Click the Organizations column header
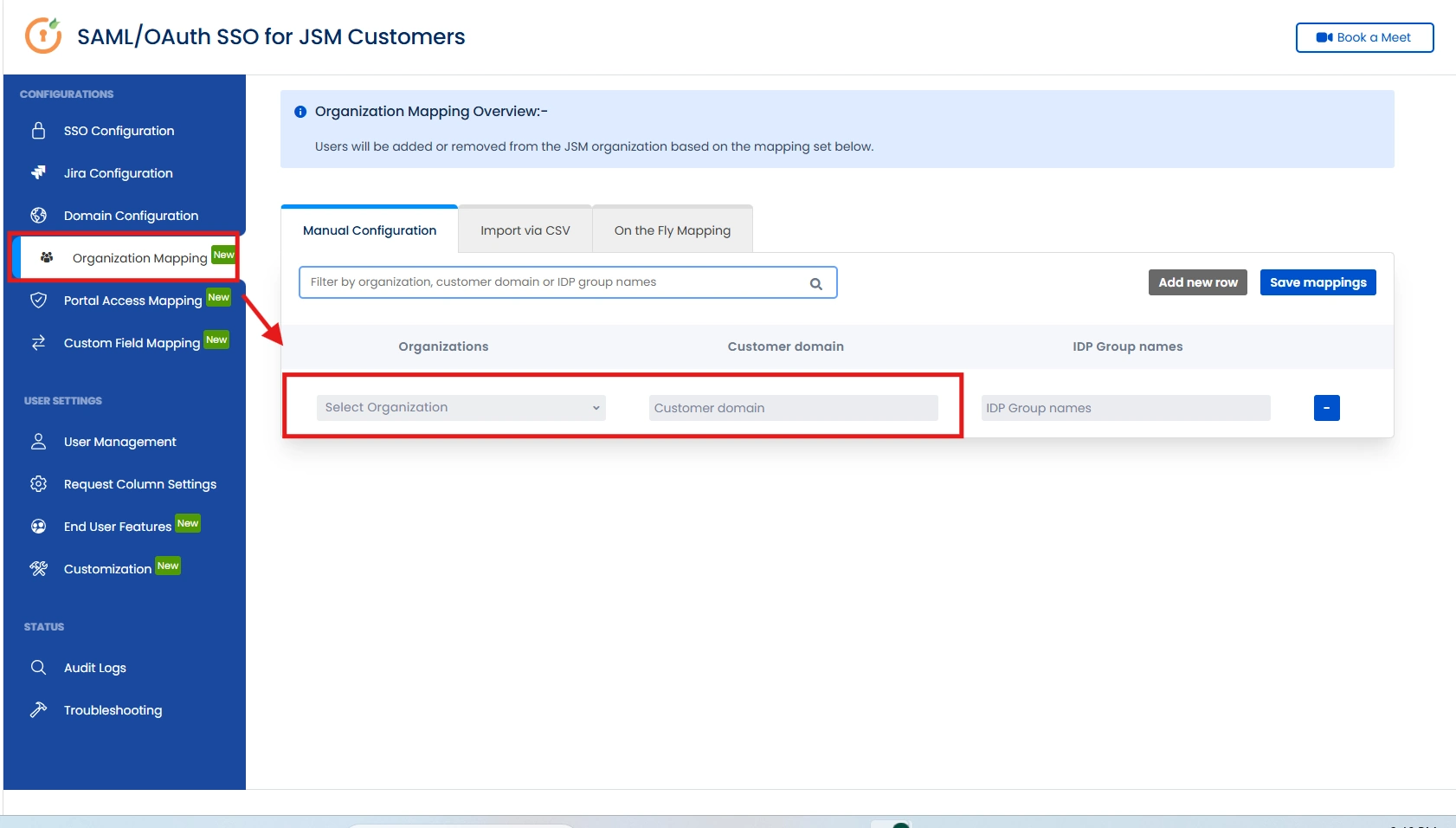The height and width of the screenshot is (828, 1456). 443,346
